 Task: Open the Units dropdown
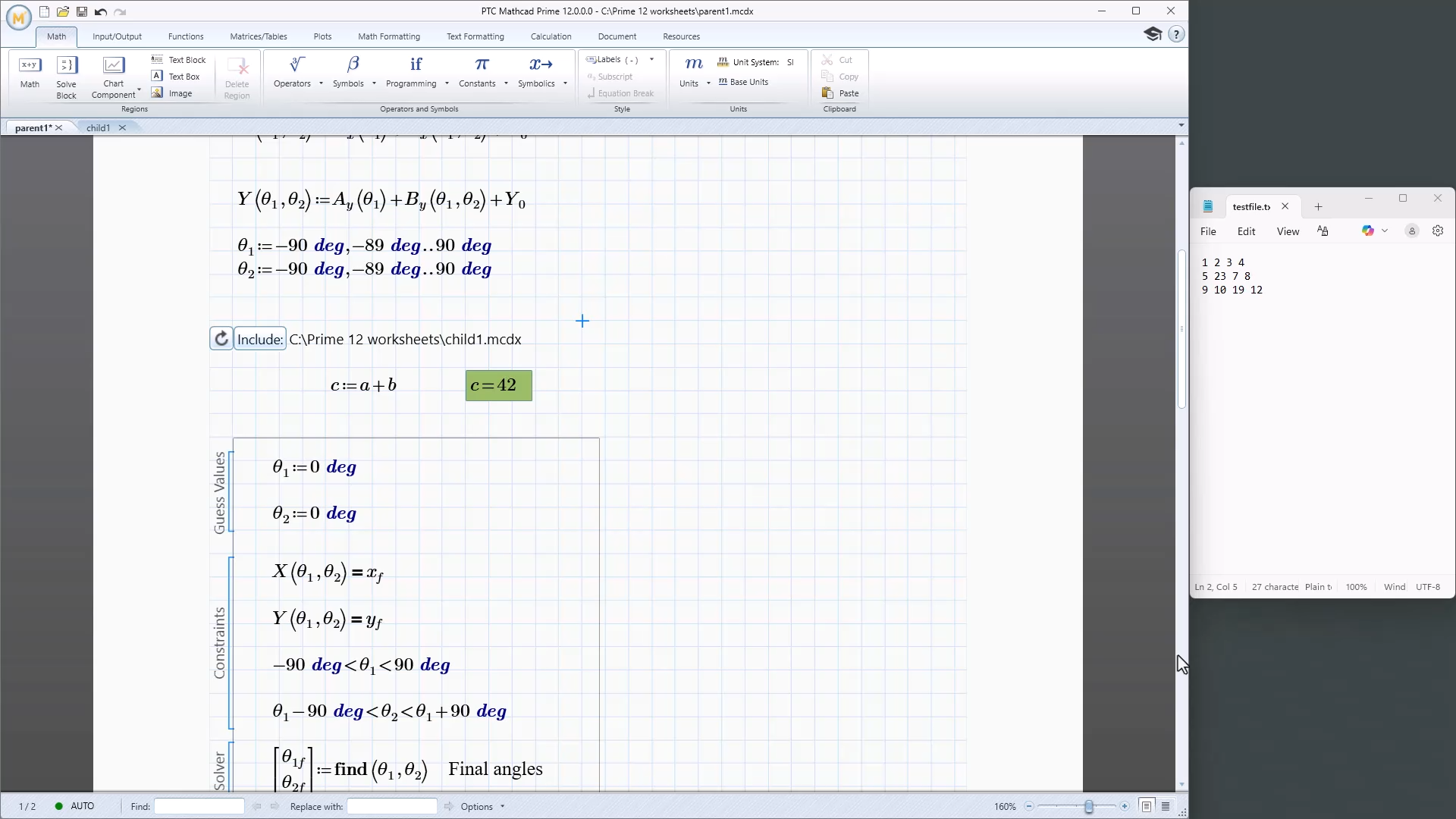pyautogui.click(x=708, y=83)
